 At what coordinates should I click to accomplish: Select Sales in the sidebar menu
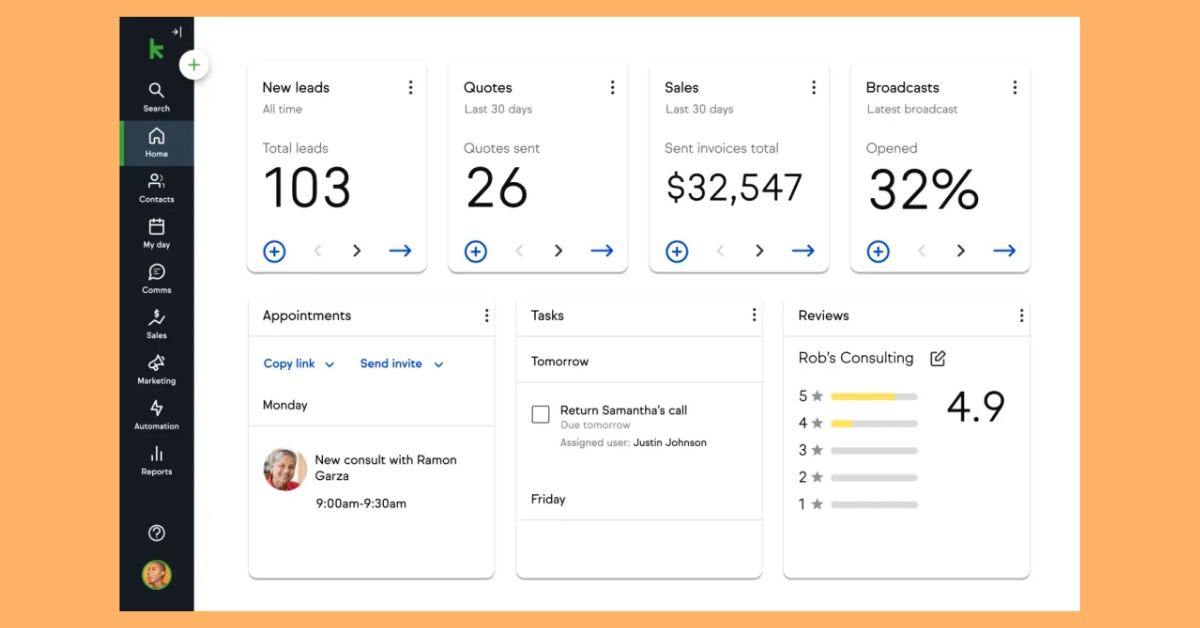click(x=156, y=323)
